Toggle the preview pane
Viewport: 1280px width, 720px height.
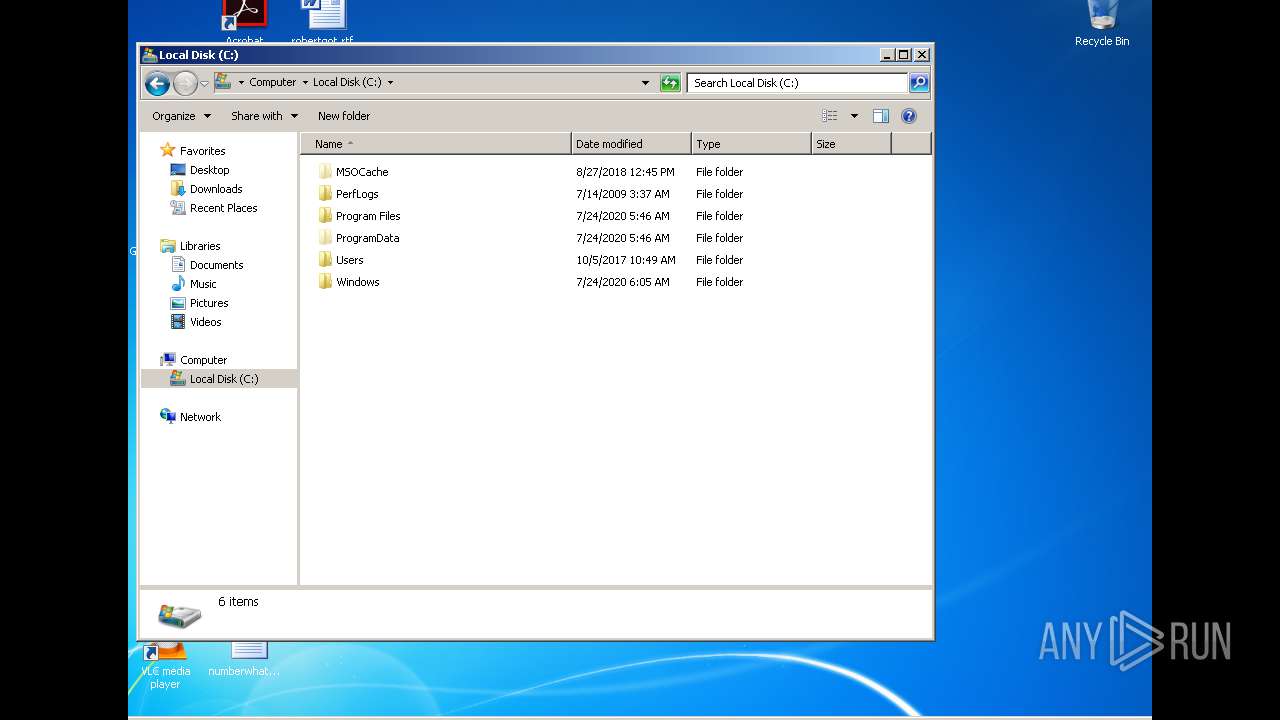(881, 116)
